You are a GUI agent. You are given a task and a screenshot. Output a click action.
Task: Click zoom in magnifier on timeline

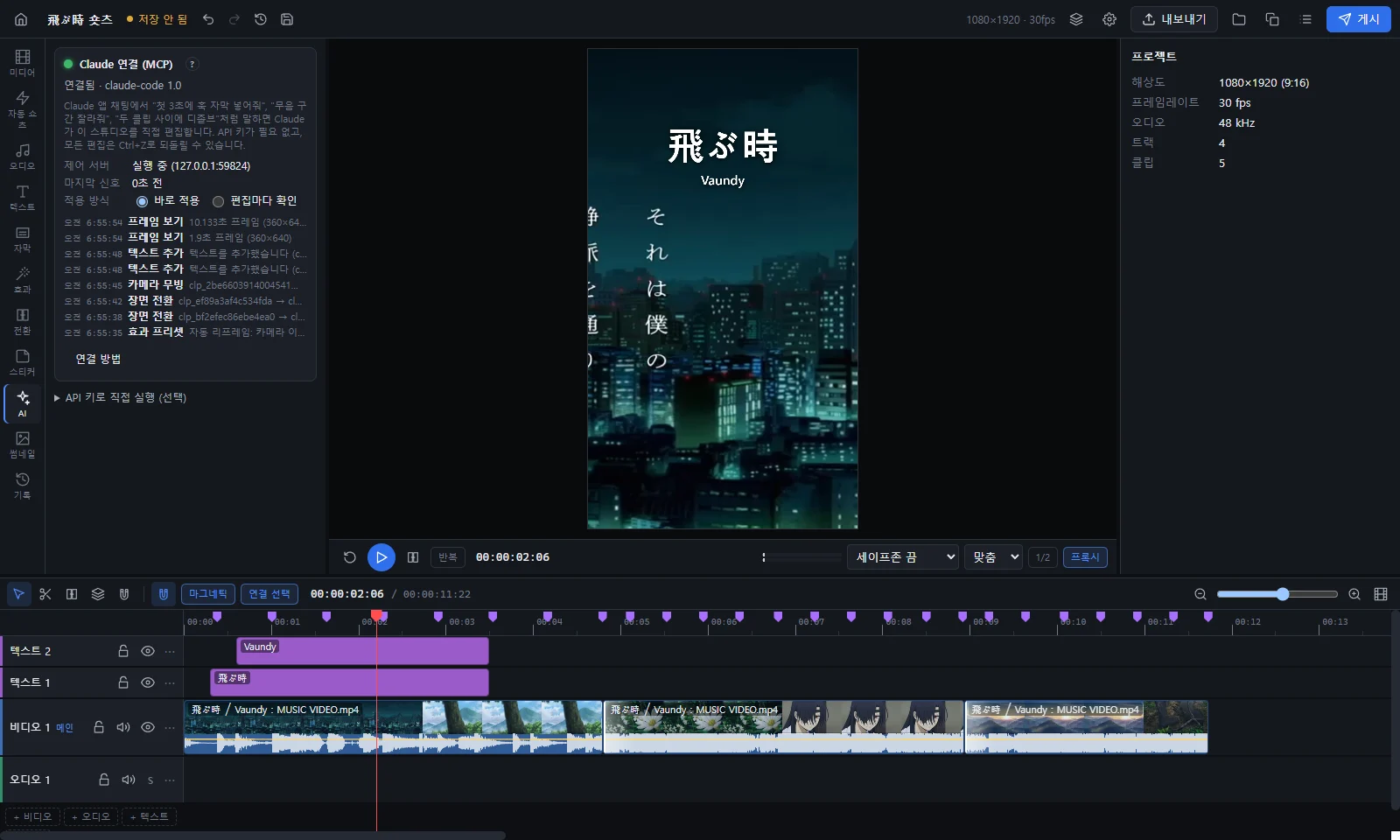click(x=1354, y=594)
